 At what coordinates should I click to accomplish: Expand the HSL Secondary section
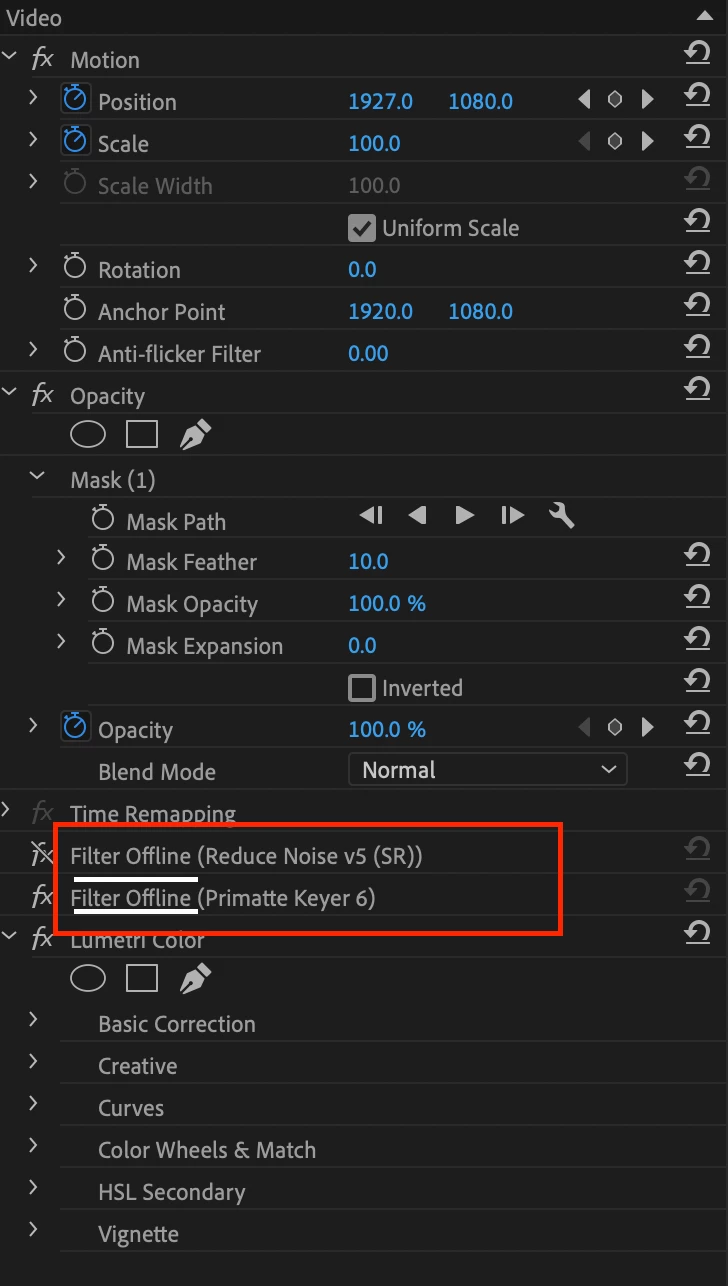(33, 1187)
